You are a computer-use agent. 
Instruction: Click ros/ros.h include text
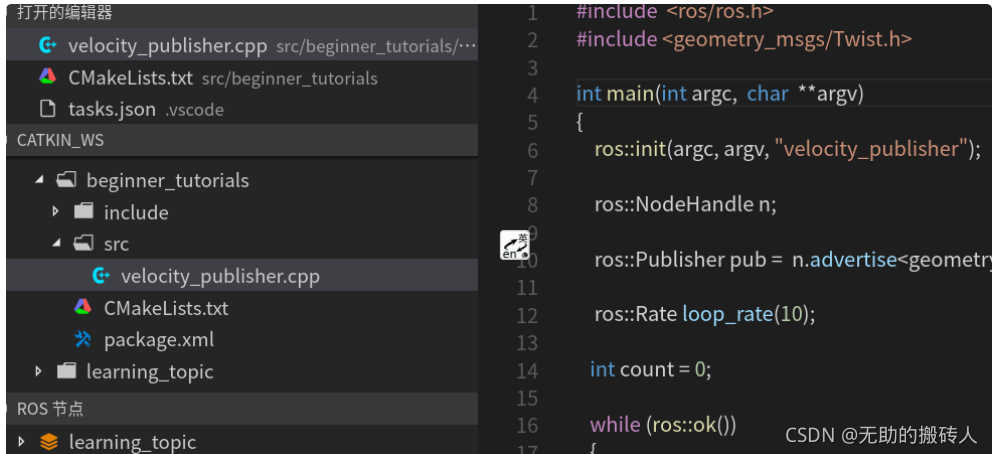click(720, 11)
